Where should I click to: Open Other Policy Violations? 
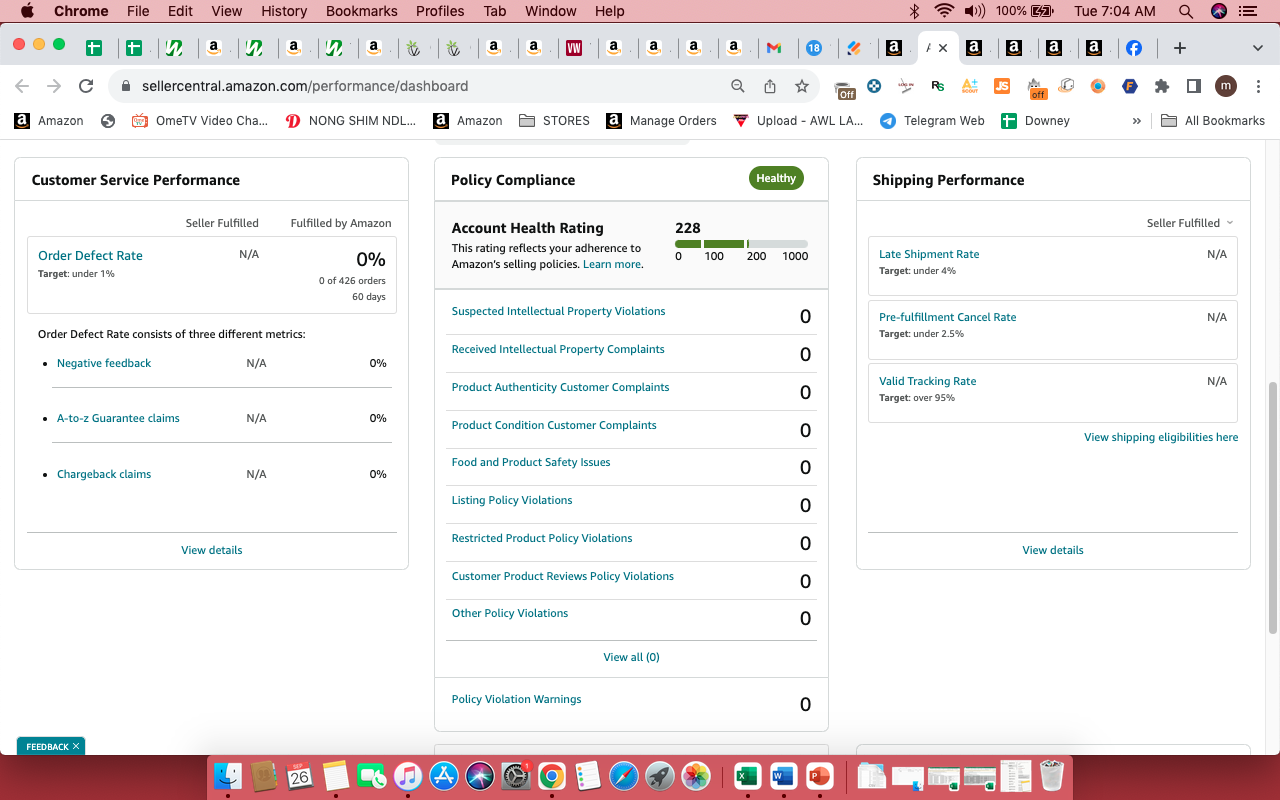point(510,613)
